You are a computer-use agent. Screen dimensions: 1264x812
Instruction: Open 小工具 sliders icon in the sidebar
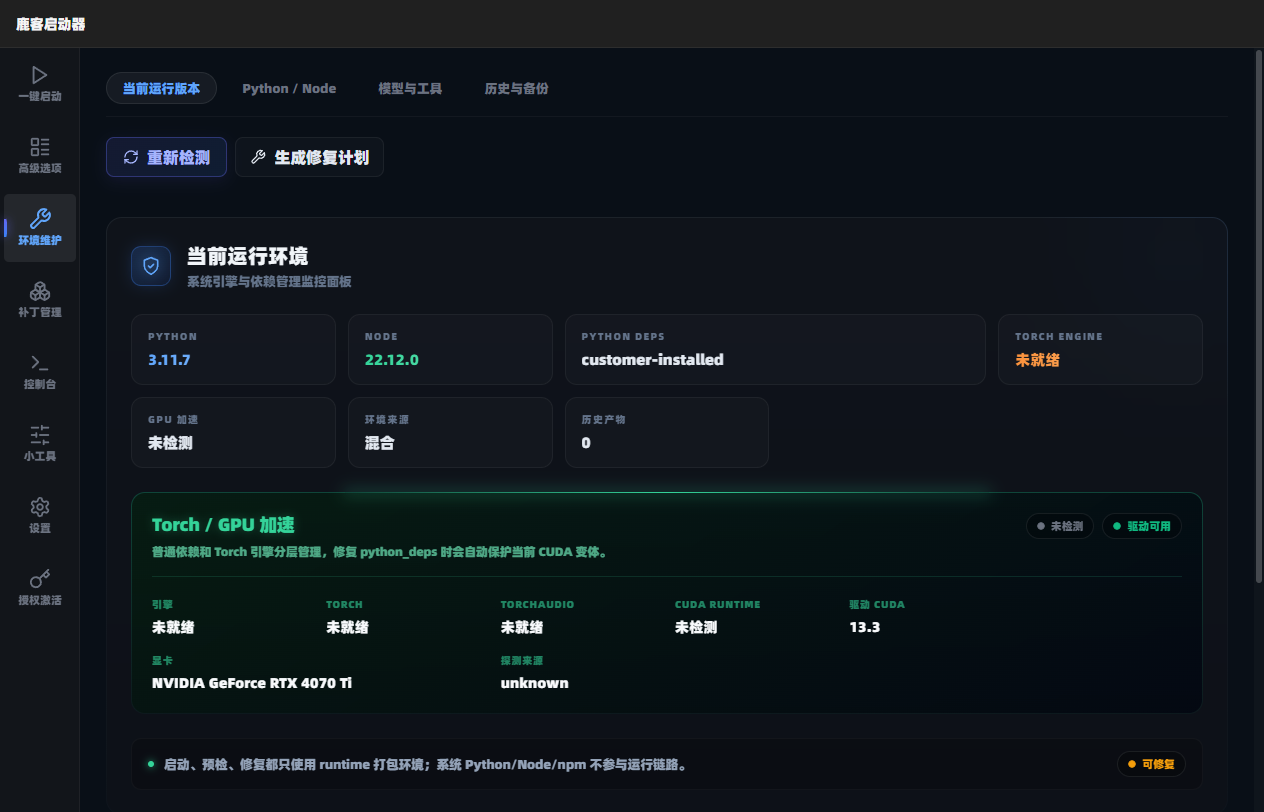(40, 435)
